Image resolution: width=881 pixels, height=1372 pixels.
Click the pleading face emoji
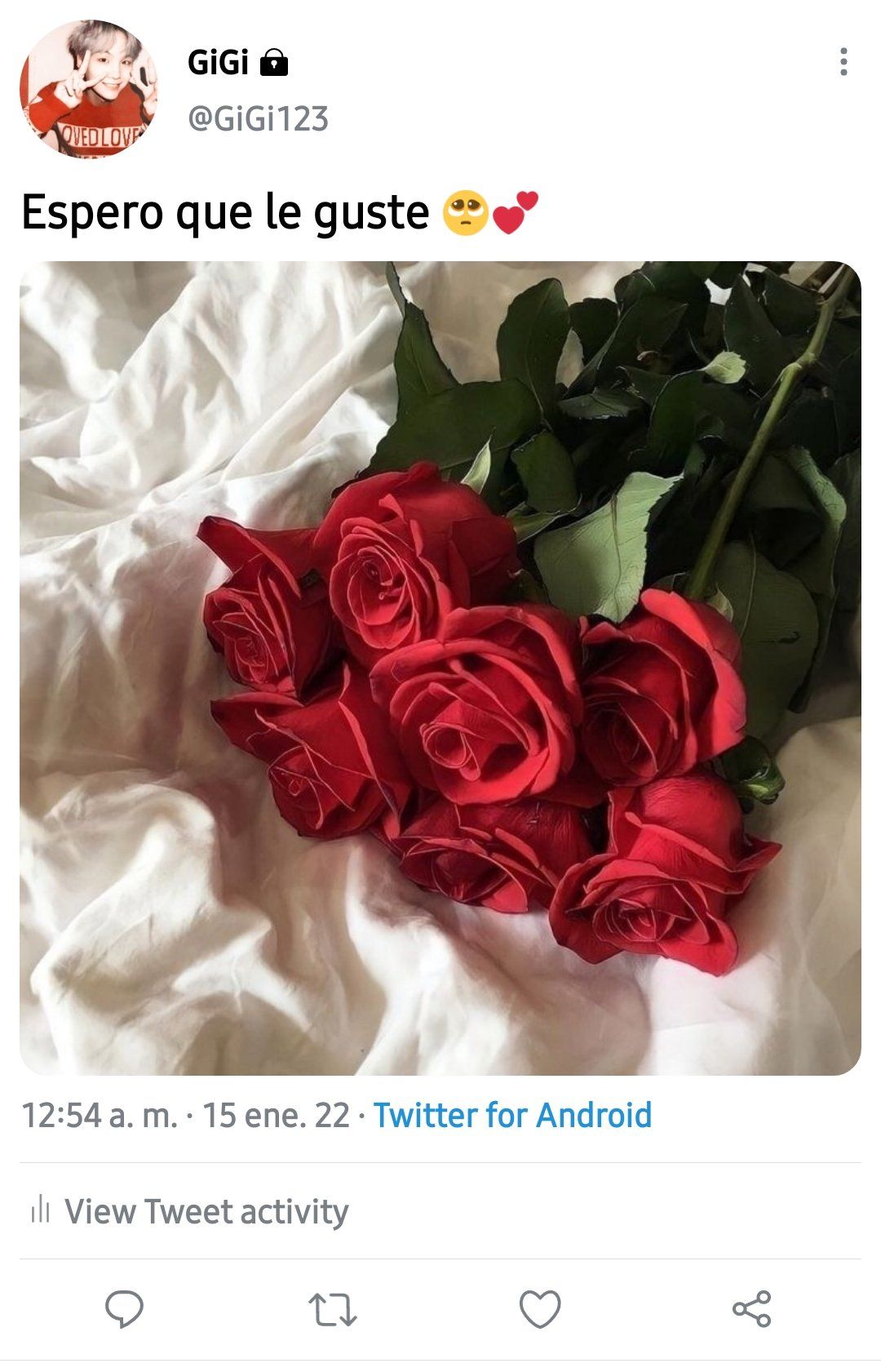(465, 213)
